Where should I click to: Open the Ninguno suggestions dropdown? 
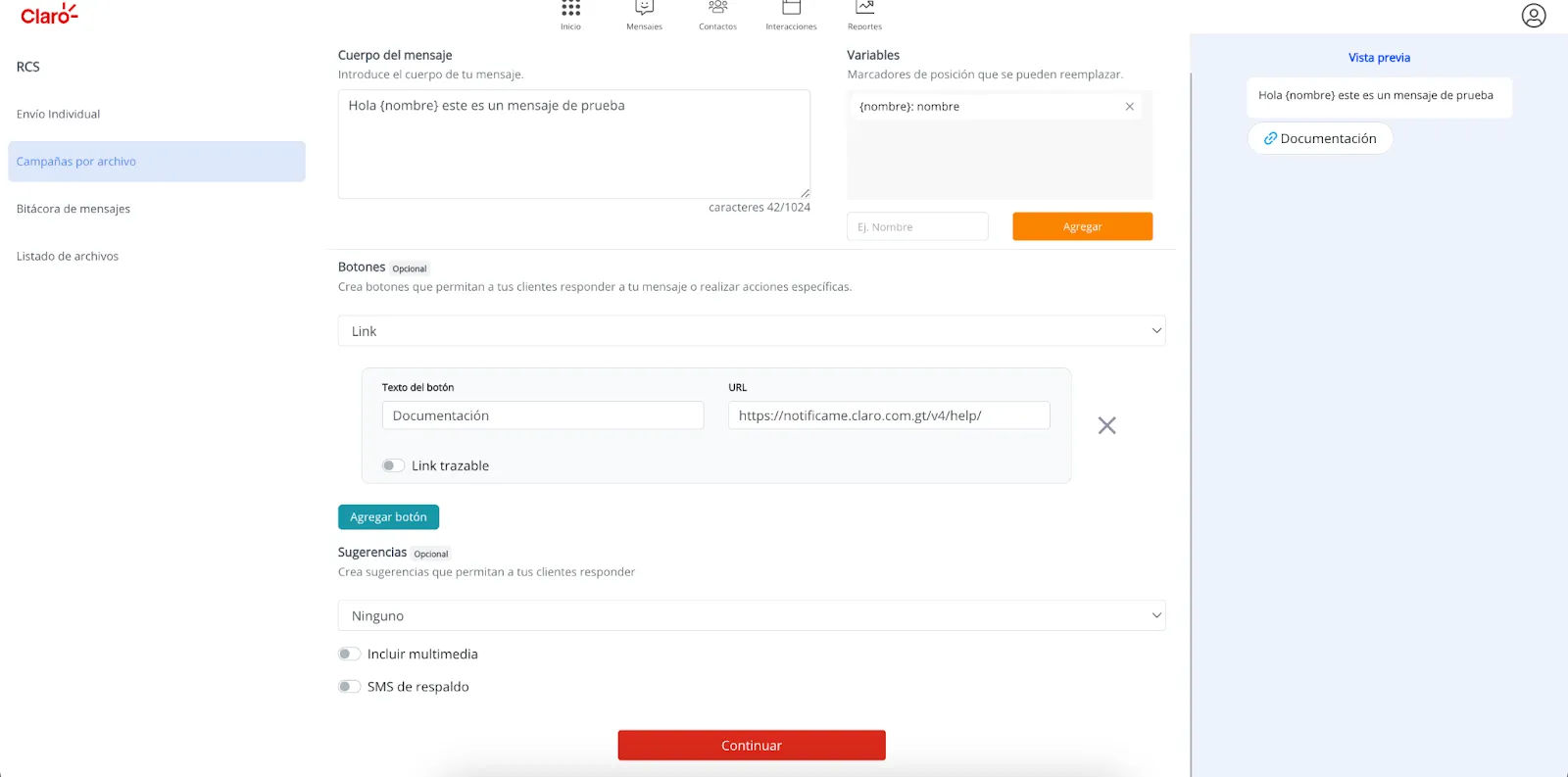pyautogui.click(x=751, y=616)
